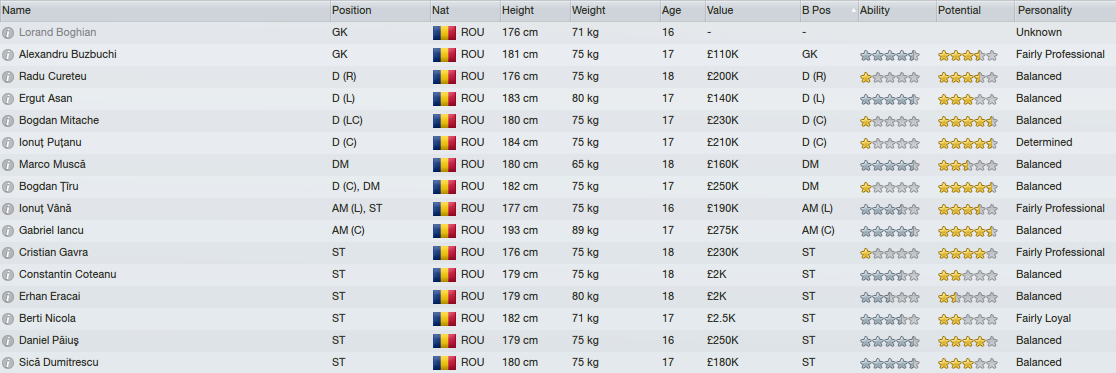Open info icon for Bogdan Mitache
This screenshot has height=373, width=1116.
[8, 121]
